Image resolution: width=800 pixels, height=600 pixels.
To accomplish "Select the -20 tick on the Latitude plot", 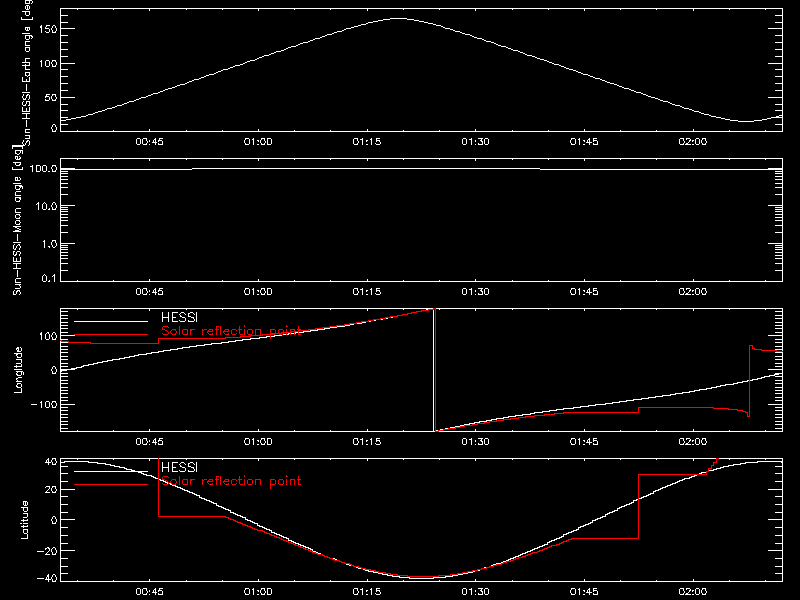I will point(47,551).
